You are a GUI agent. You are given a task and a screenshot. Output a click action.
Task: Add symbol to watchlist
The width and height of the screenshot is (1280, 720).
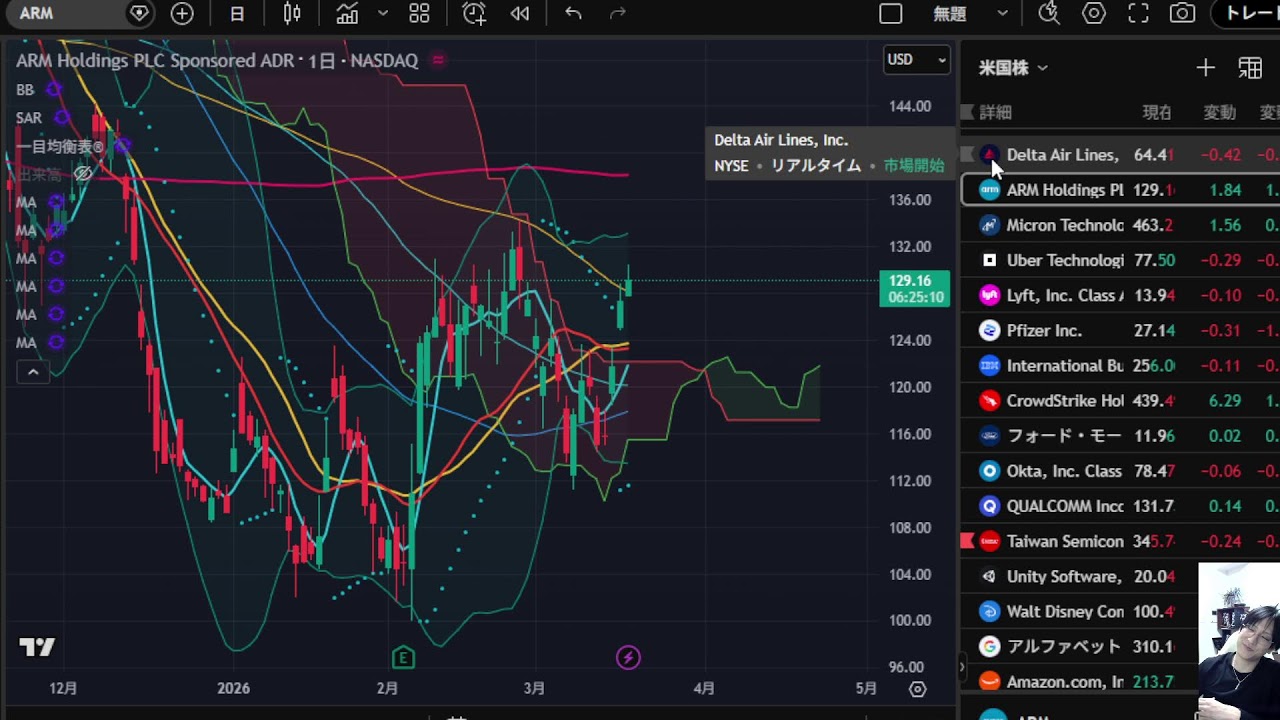1205,68
